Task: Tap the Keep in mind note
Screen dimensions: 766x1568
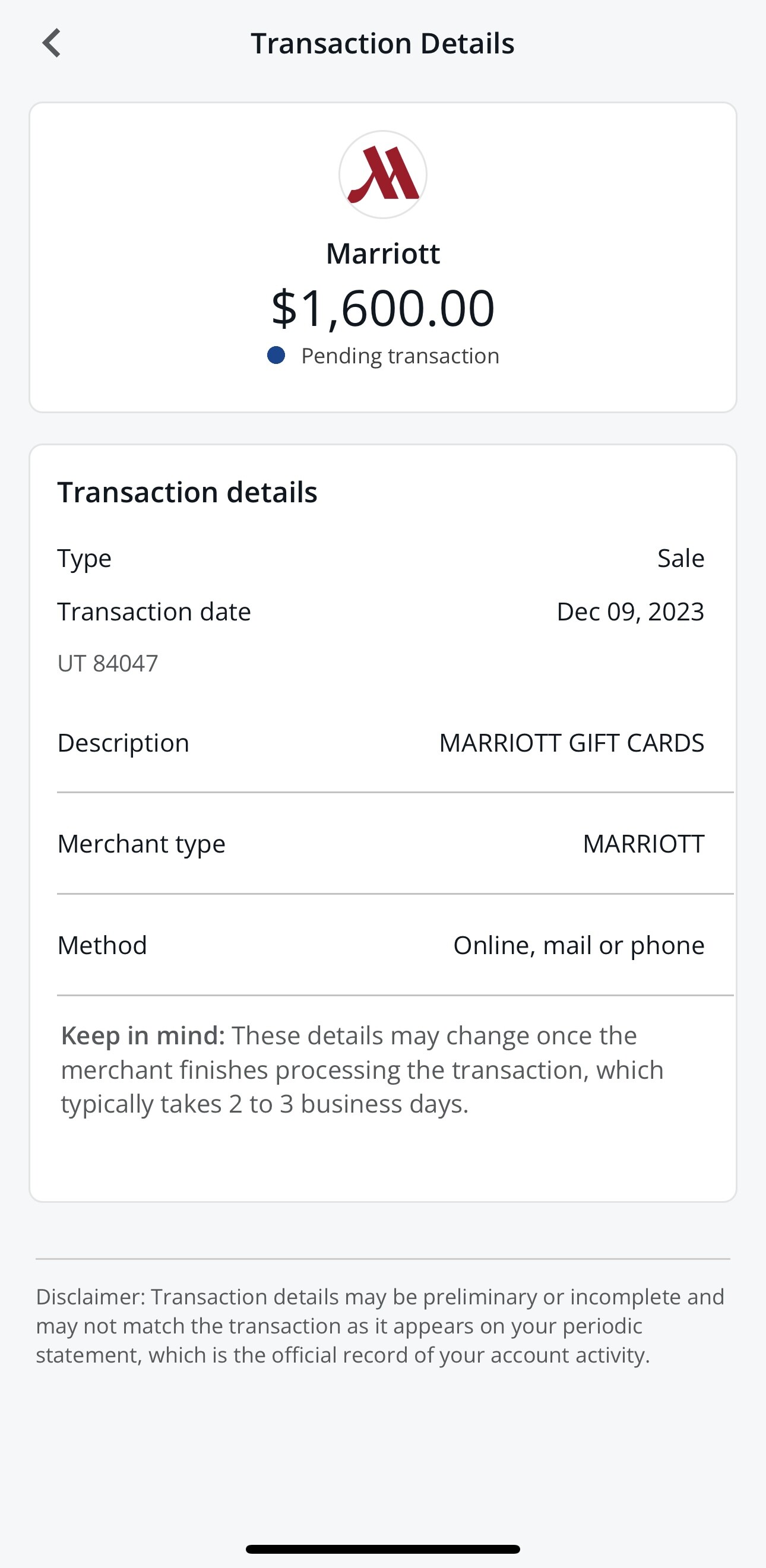Action: click(362, 1069)
